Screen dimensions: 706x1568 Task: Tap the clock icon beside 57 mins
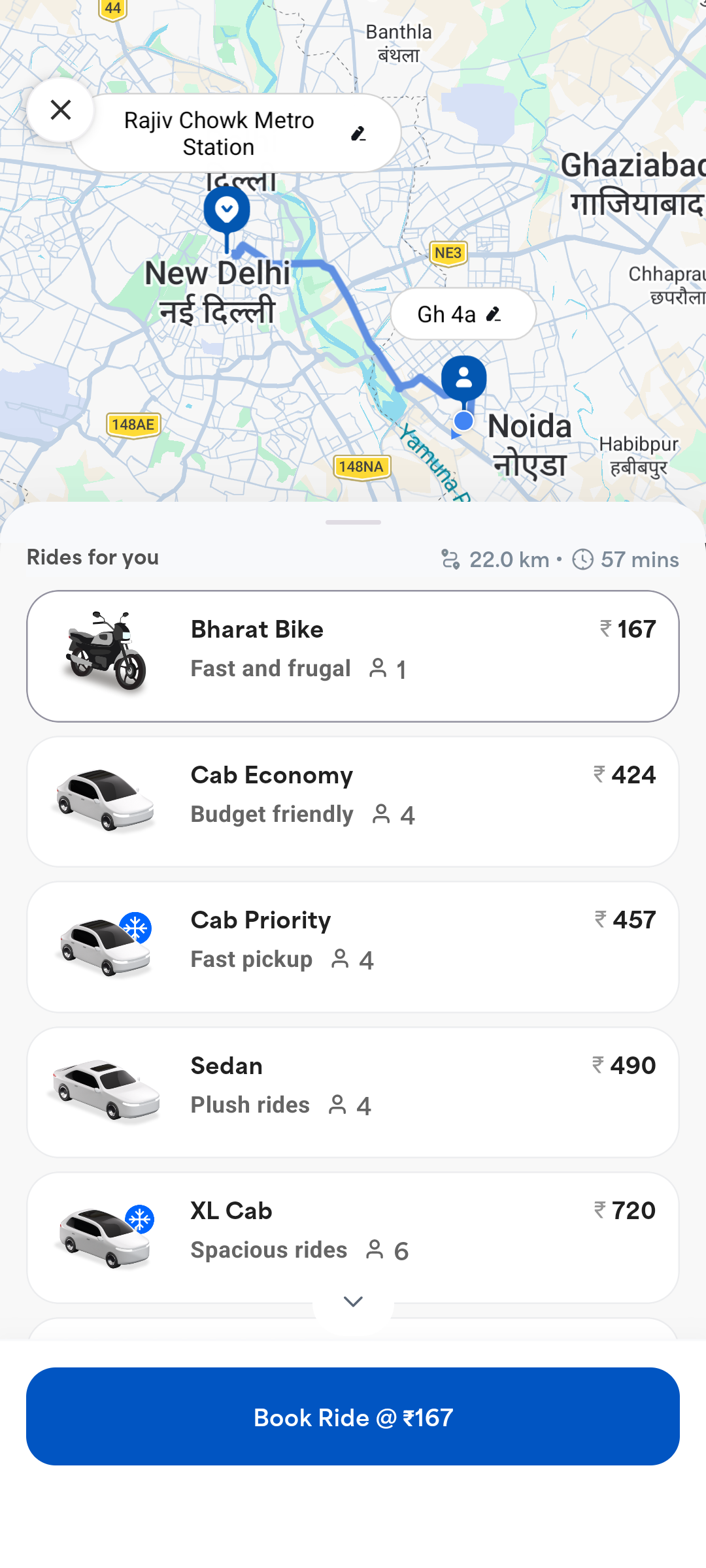point(582,559)
